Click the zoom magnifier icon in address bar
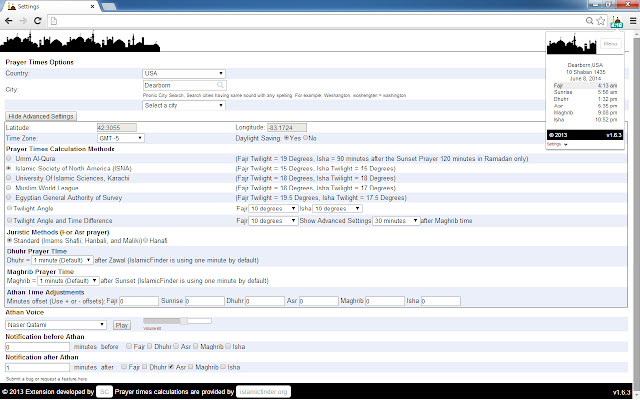 click(588, 19)
